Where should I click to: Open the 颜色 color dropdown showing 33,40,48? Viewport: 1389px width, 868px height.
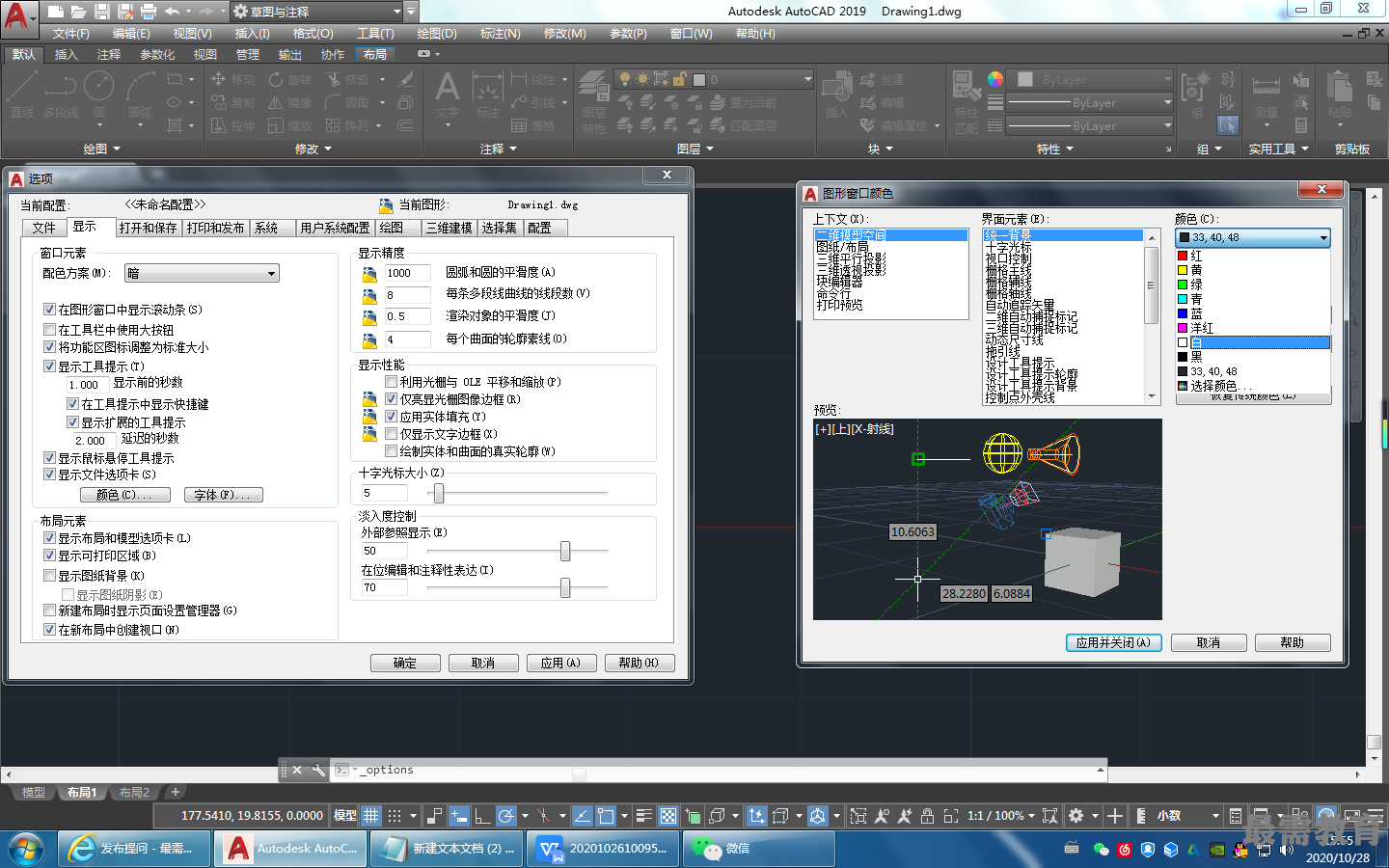click(1253, 237)
